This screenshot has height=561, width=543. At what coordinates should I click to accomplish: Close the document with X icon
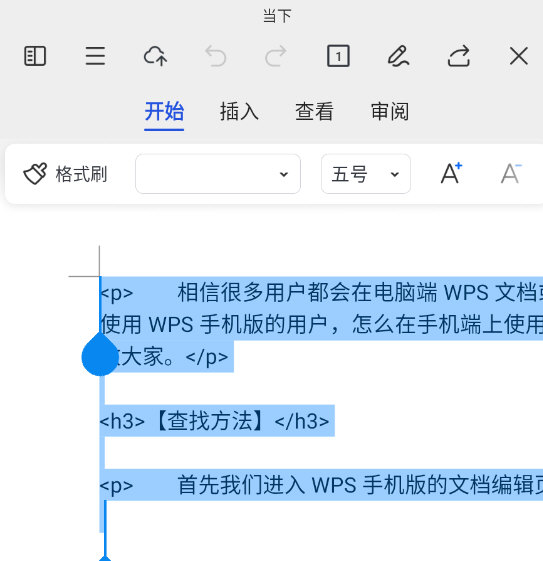coord(519,56)
